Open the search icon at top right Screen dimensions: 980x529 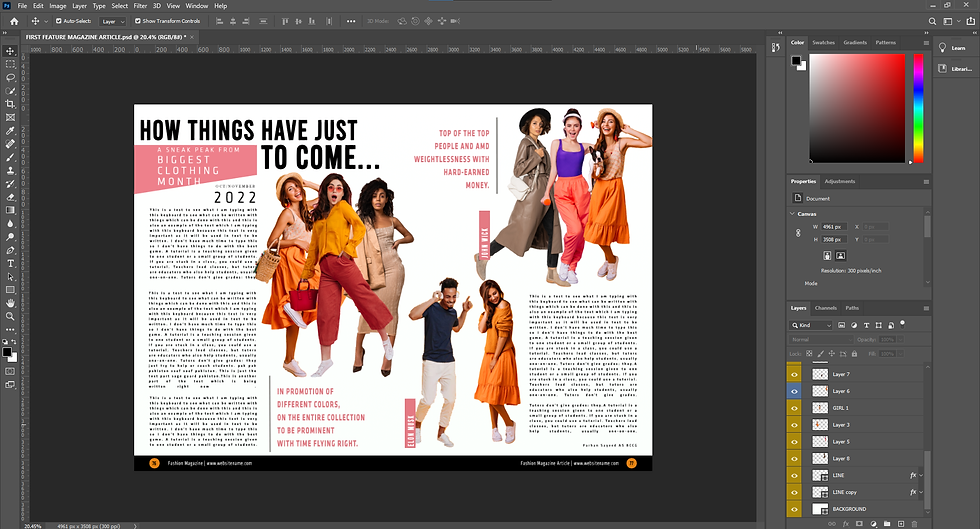pos(932,21)
